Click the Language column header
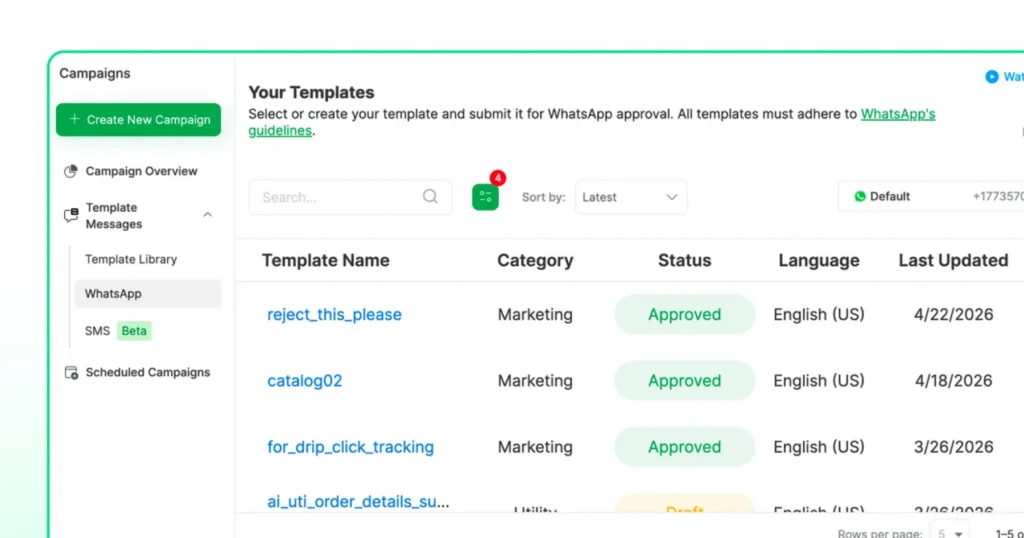This screenshot has height=538, width=1024. (819, 261)
